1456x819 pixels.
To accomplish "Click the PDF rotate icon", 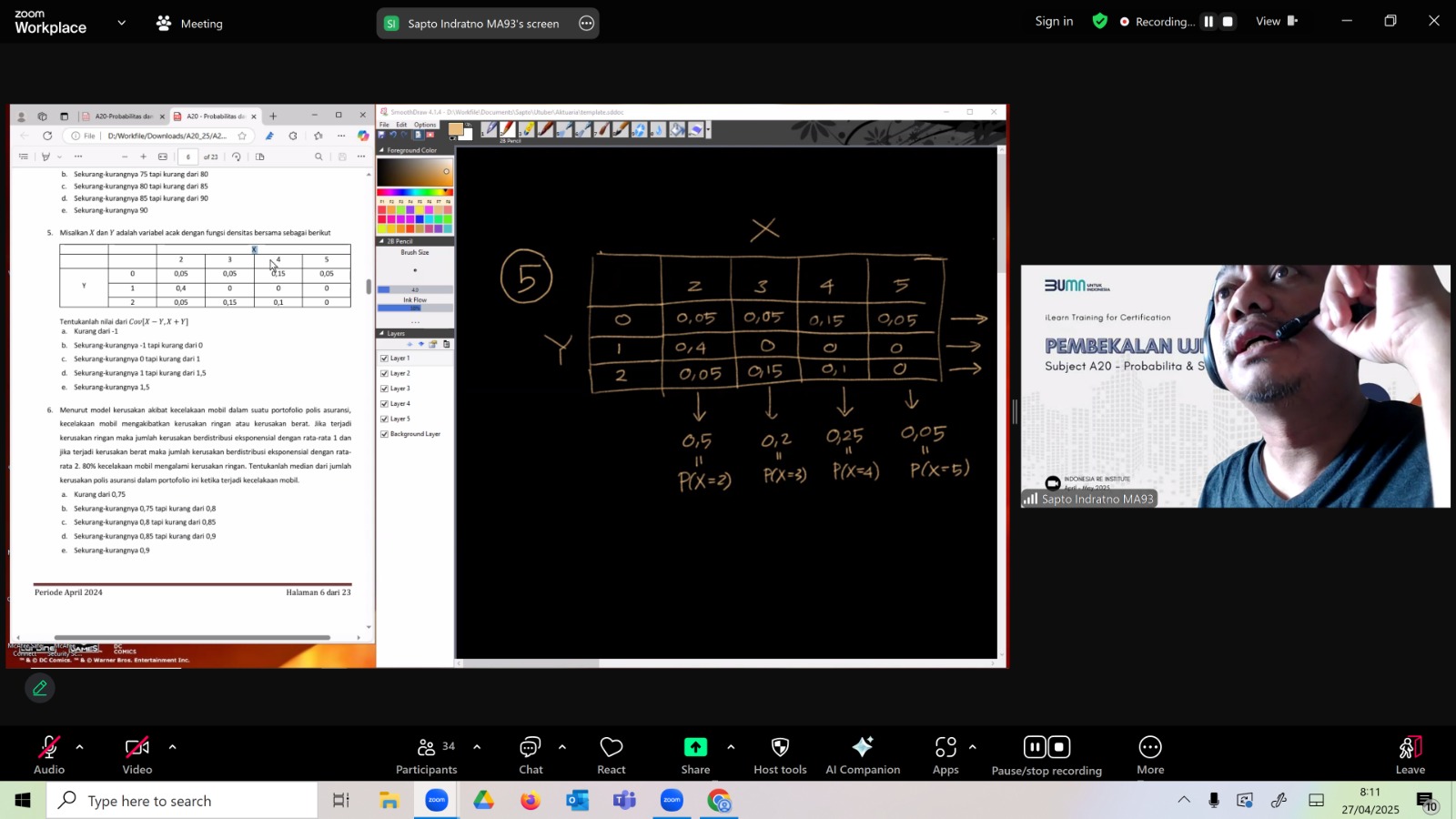I will point(237,157).
